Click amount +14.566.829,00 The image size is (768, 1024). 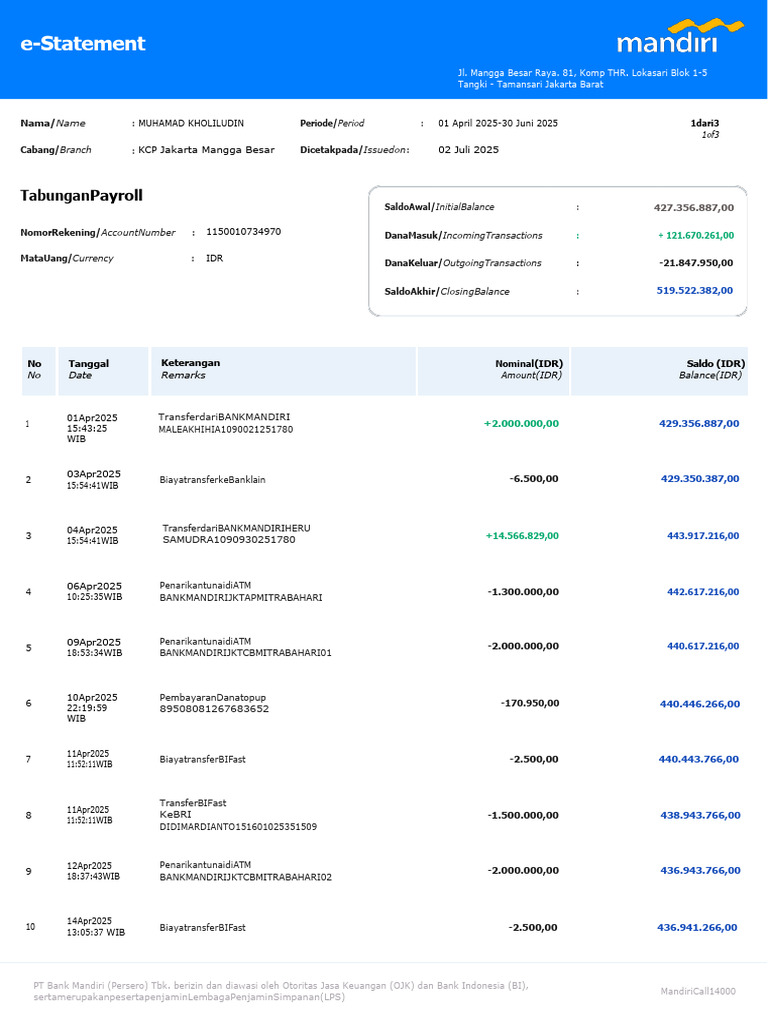tap(522, 536)
